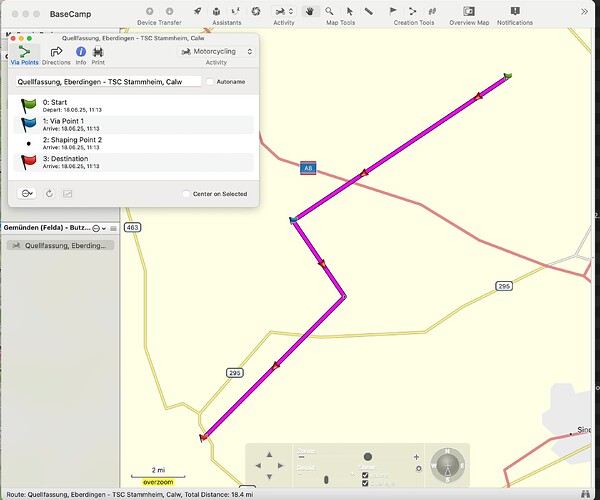Click the red destination flag on map
This screenshot has width=600, height=500.
point(203,437)
